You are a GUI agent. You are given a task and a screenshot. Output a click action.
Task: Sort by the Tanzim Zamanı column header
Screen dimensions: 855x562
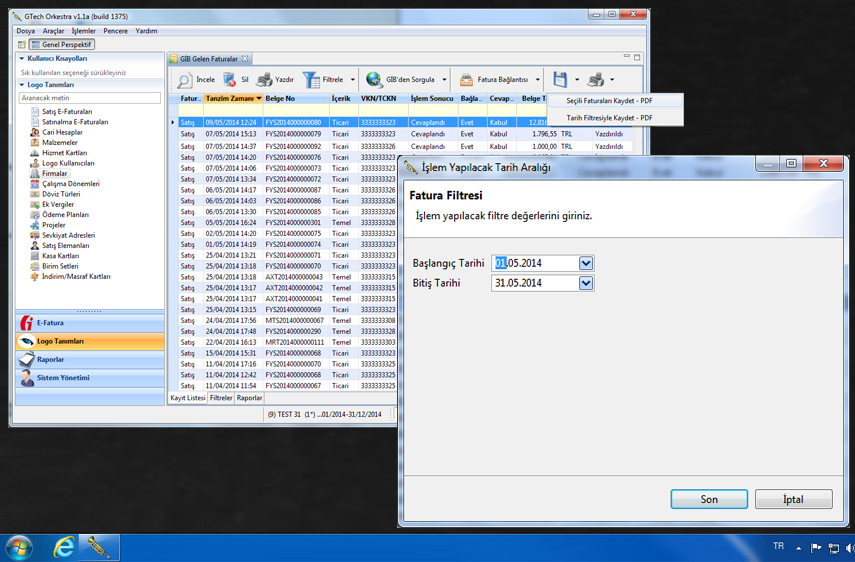click(x=233, y=99)
